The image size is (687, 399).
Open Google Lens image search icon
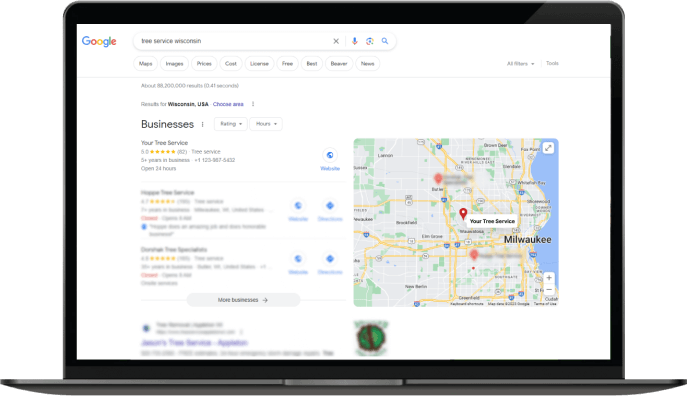pos(370,41)
